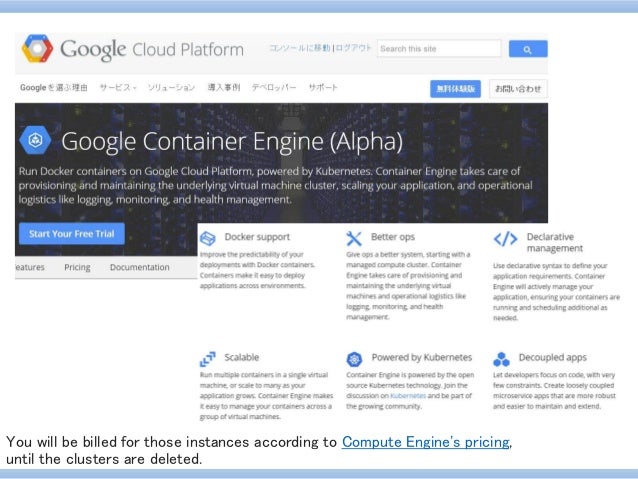Switch to the Features tab
The width and height of the screenshot is (638, 479).
click(30, 267)
